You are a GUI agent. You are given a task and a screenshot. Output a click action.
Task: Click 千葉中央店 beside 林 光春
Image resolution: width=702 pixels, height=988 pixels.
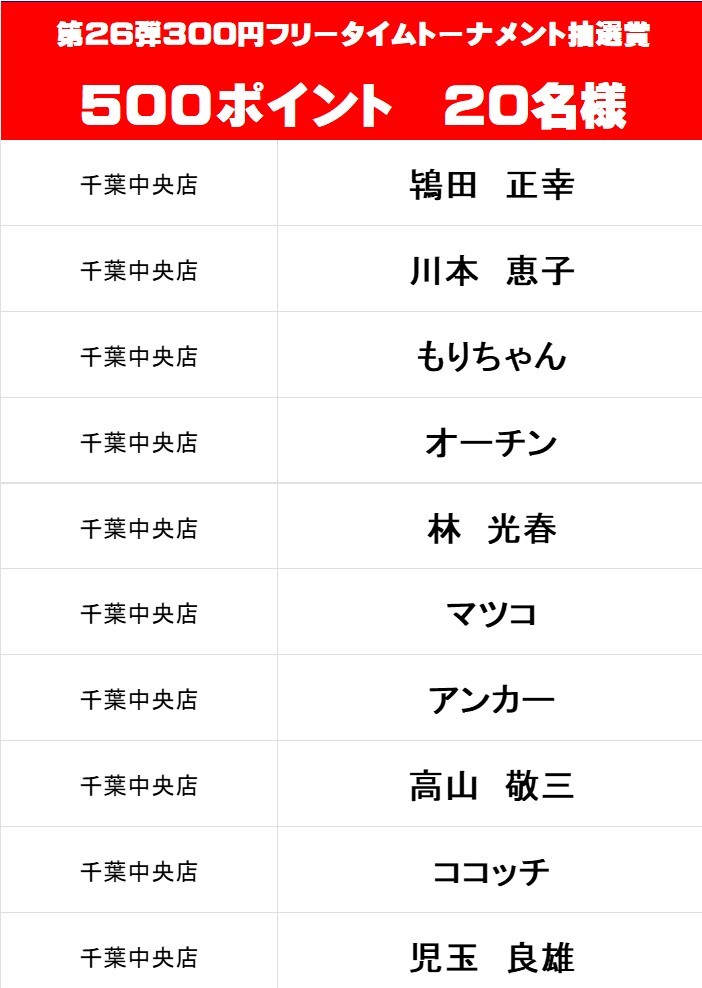tap(139, 529)
